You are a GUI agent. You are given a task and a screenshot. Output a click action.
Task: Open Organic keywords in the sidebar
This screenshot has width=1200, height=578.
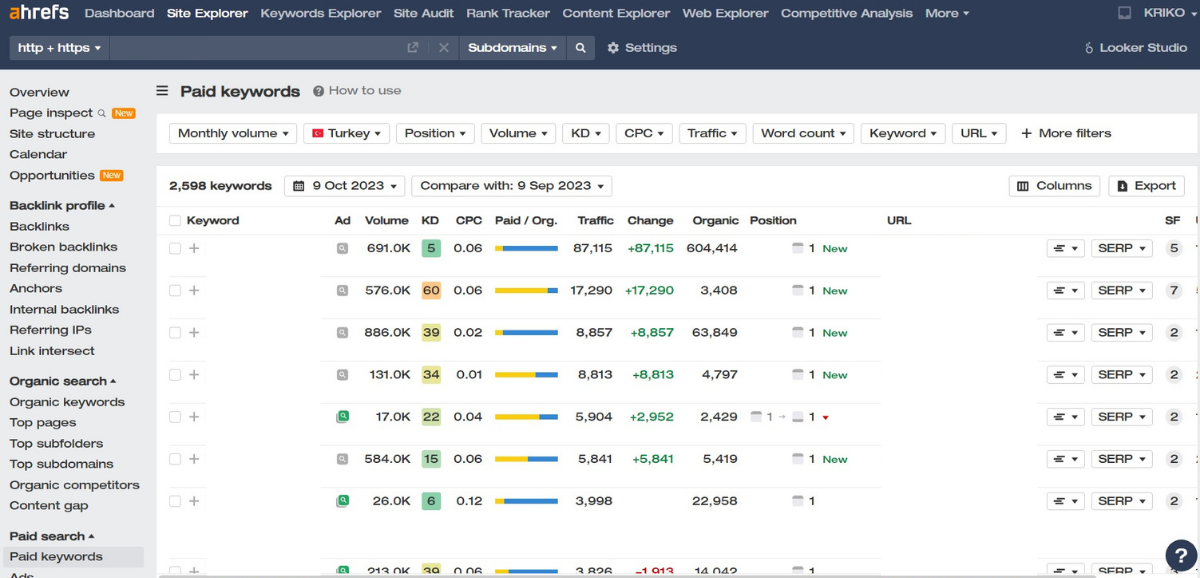[67, 402]
